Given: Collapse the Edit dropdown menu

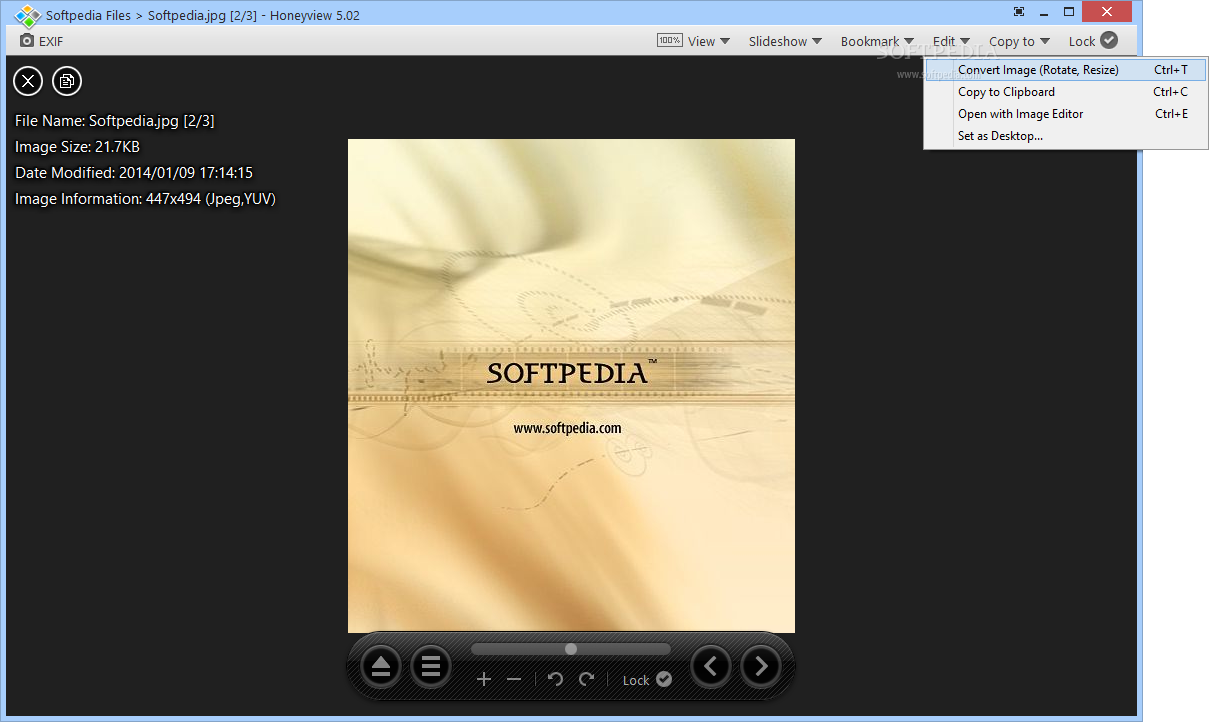Looking at the screenshot, I should [x=951, y=41].
